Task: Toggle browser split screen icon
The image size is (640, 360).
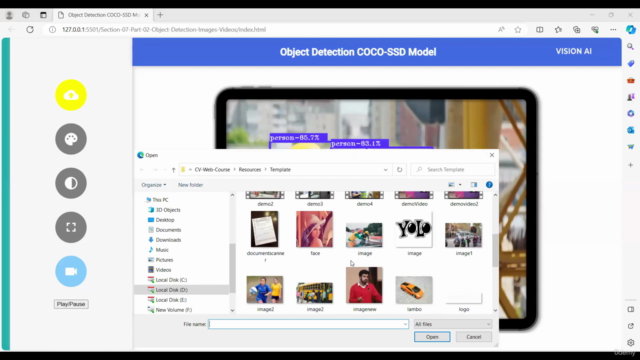Action: [540, 29]
